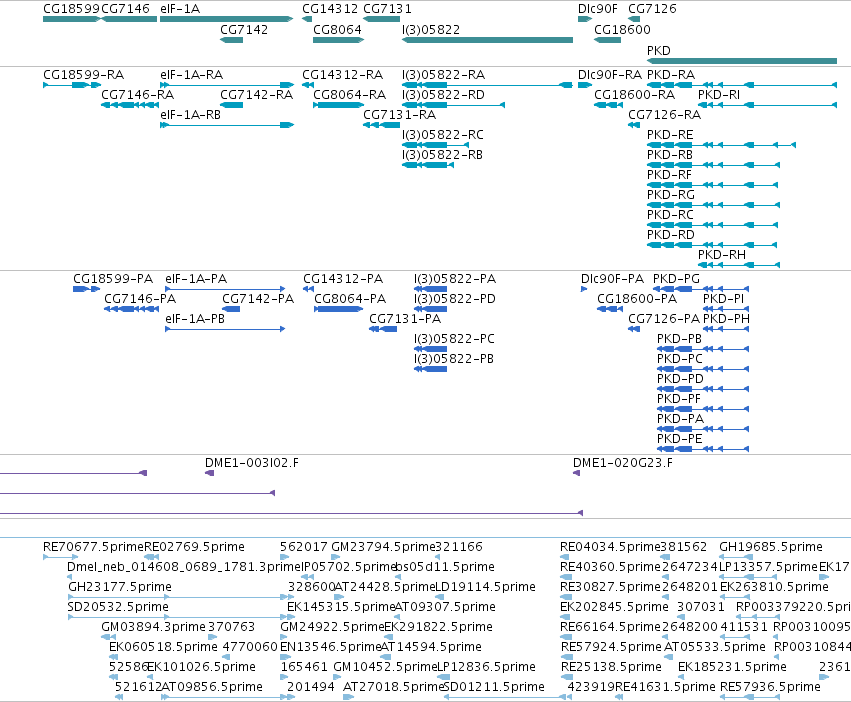Screen dimensions: 851x702
Task: Select protein PKD-PG
Action: (x=676, y=279)
